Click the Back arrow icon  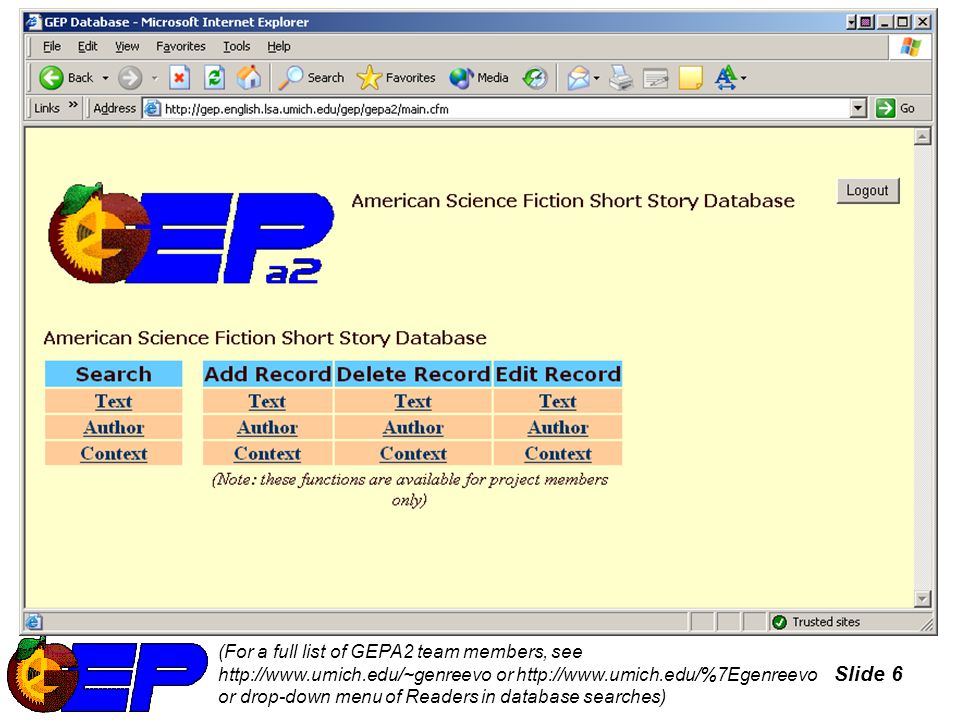tap(51, 78)
